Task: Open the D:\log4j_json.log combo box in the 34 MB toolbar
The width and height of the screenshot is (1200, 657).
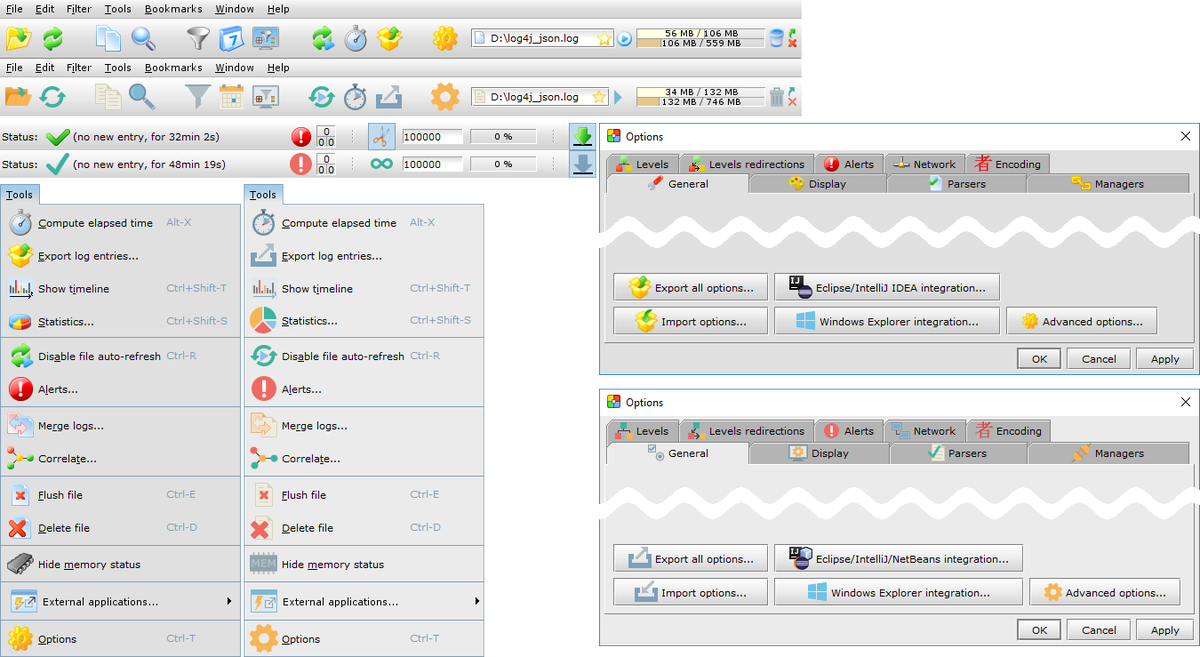Action: click(540, 97)
